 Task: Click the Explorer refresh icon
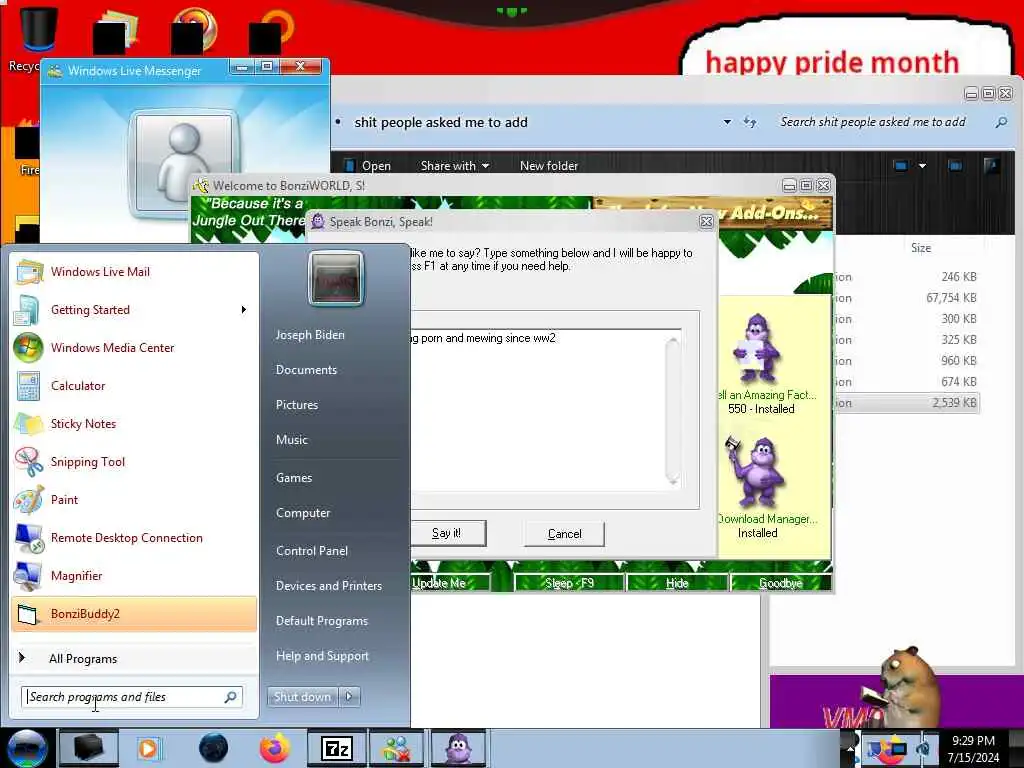750,122
